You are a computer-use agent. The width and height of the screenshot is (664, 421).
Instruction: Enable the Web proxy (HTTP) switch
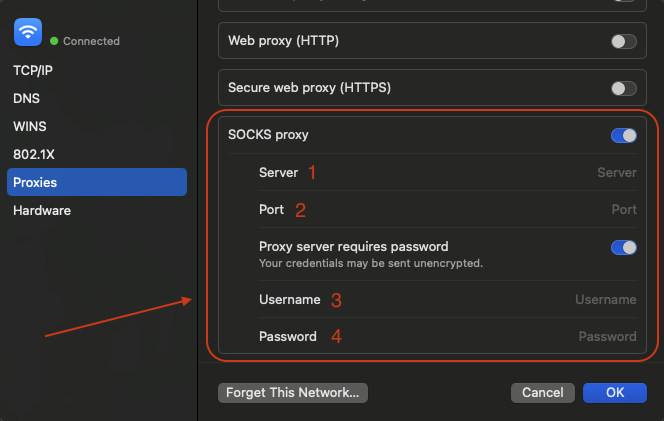pyautogui.click(x=623, y=41)
